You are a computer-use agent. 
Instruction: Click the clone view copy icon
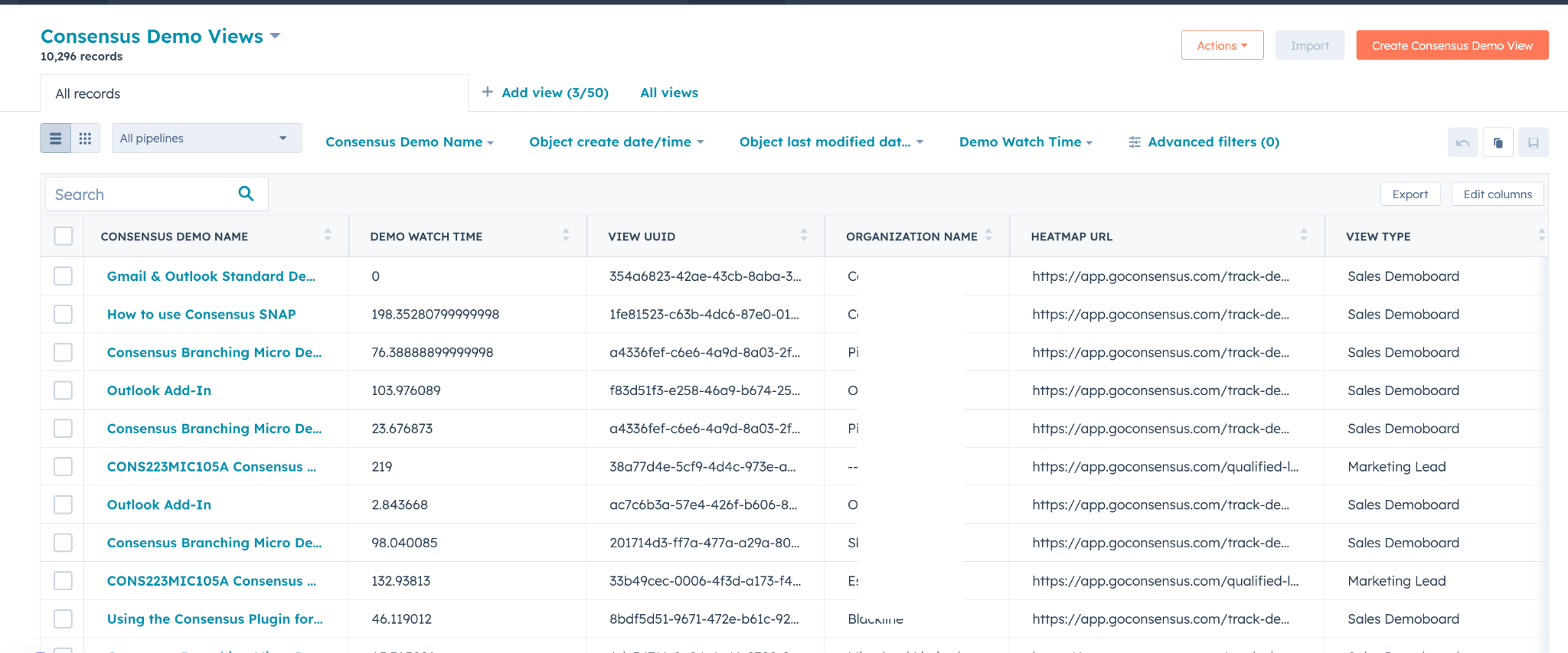tap(1498, 142)
